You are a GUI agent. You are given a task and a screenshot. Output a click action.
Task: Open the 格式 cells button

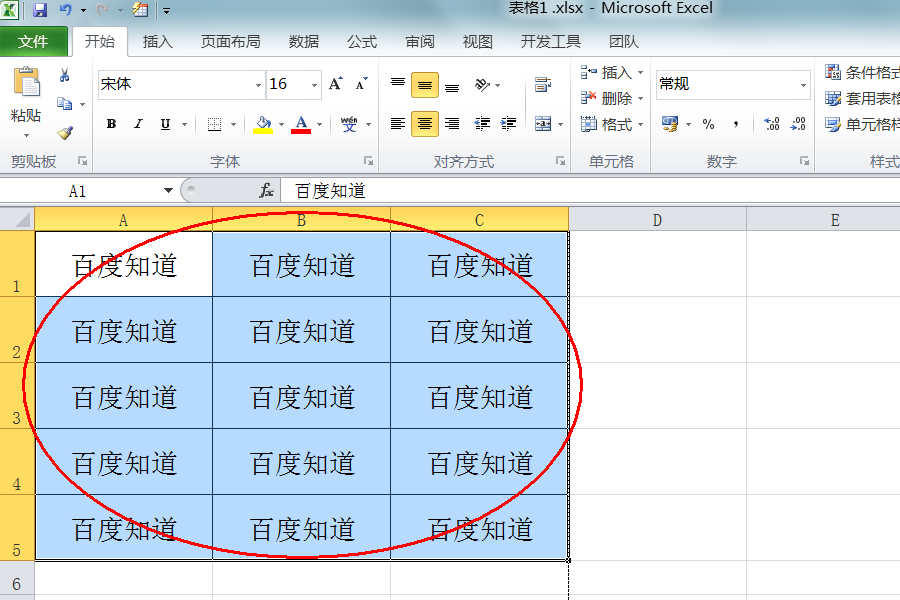pos(606,124)
